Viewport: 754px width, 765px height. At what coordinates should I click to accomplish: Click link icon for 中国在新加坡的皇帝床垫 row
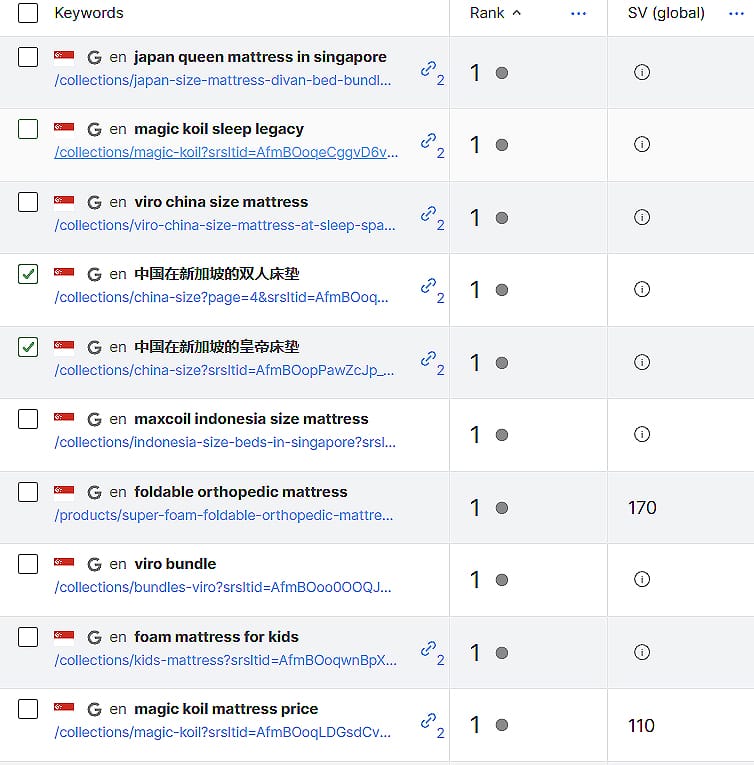point(428,359)
